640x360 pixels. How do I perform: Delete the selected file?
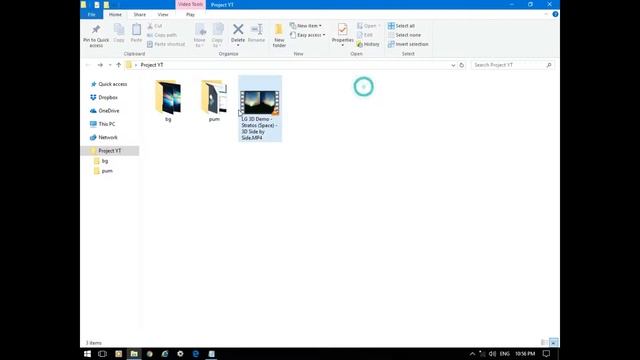[238, 35]
